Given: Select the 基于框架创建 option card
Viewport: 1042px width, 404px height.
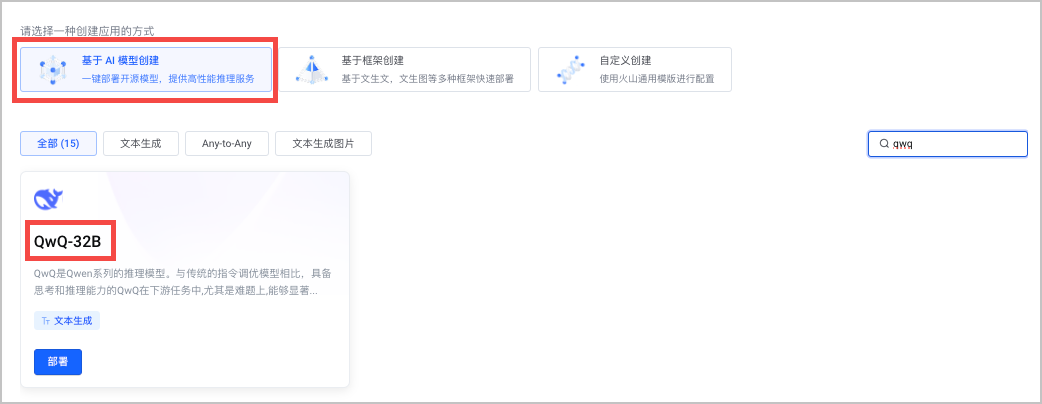Looking at the screenshot, I should 404,69.
